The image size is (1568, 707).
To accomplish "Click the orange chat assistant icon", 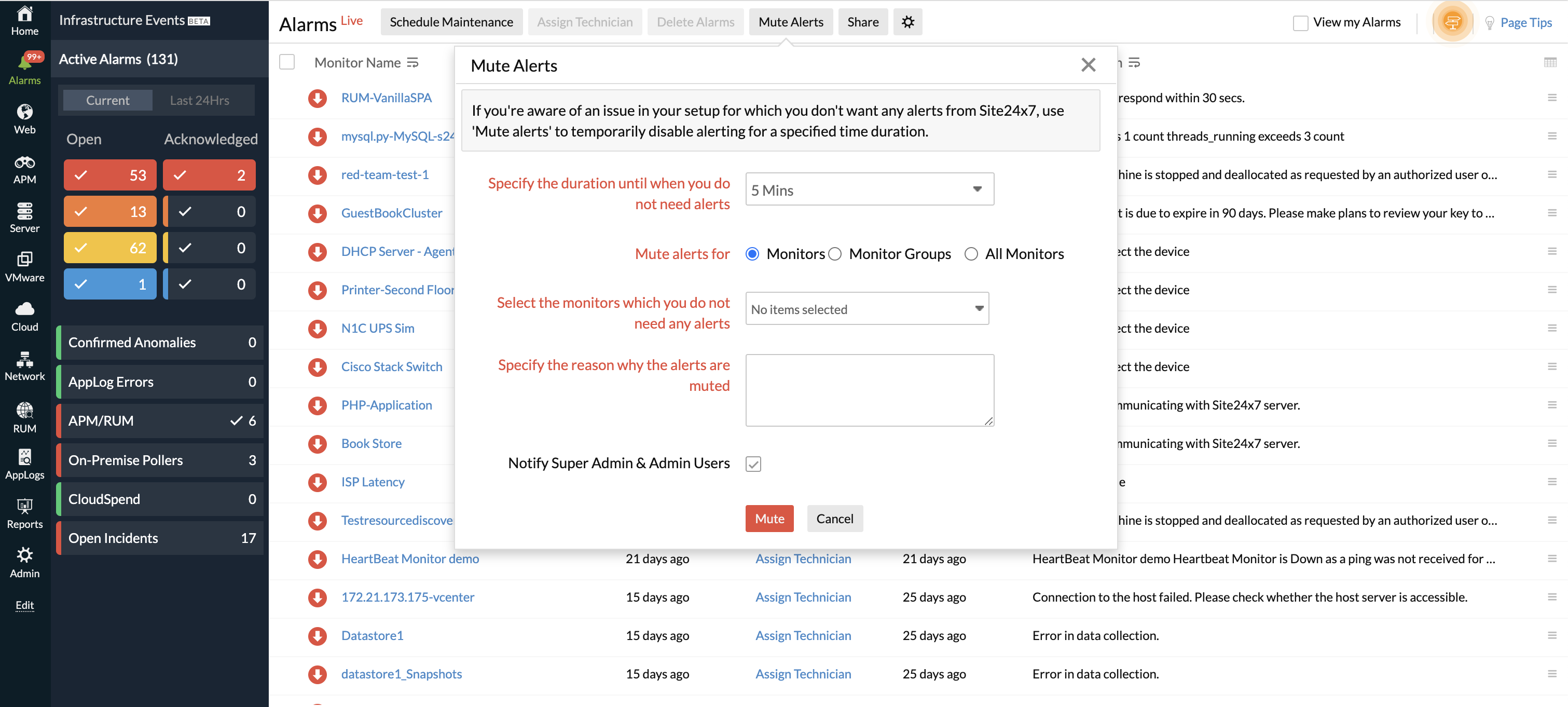I will [1452, 22].
